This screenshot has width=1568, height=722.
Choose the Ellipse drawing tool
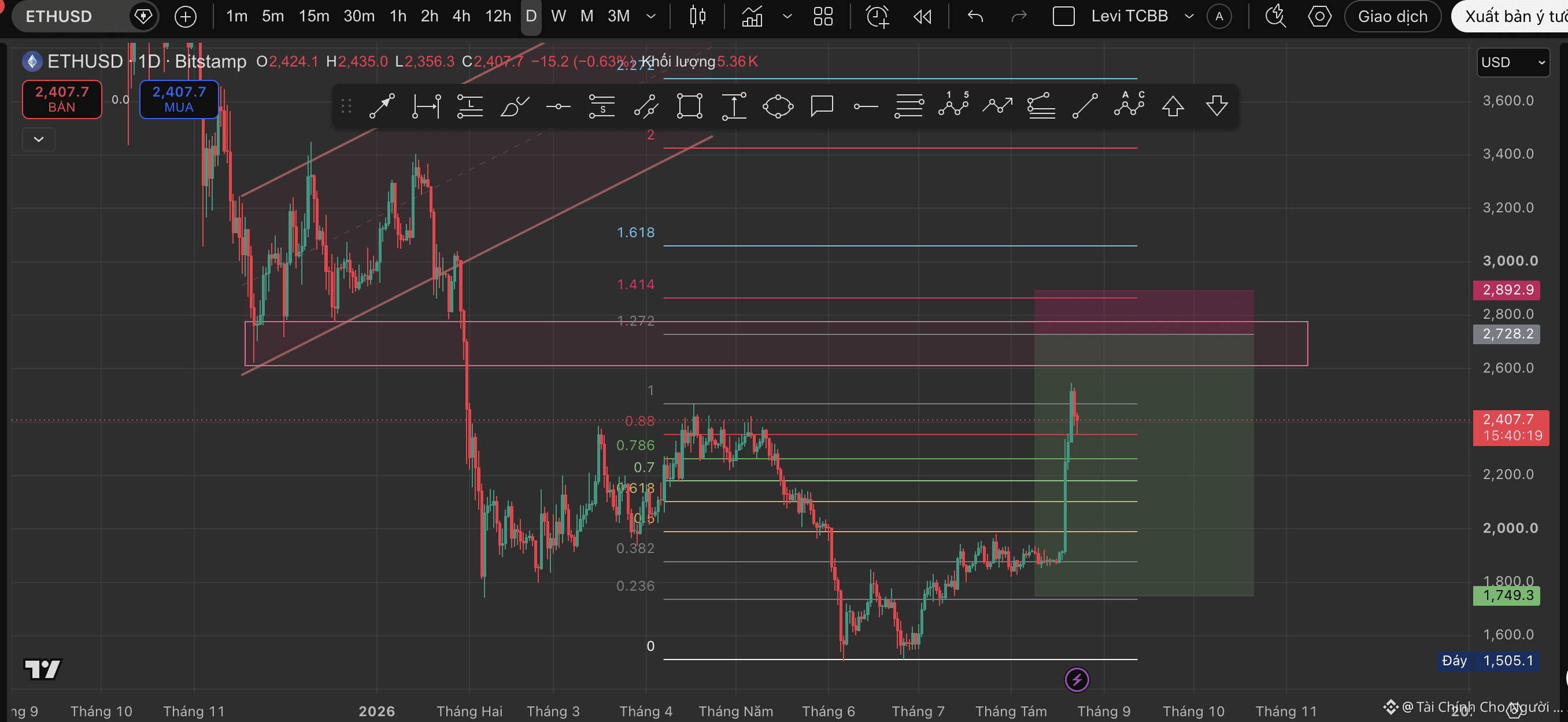(778, 106)
